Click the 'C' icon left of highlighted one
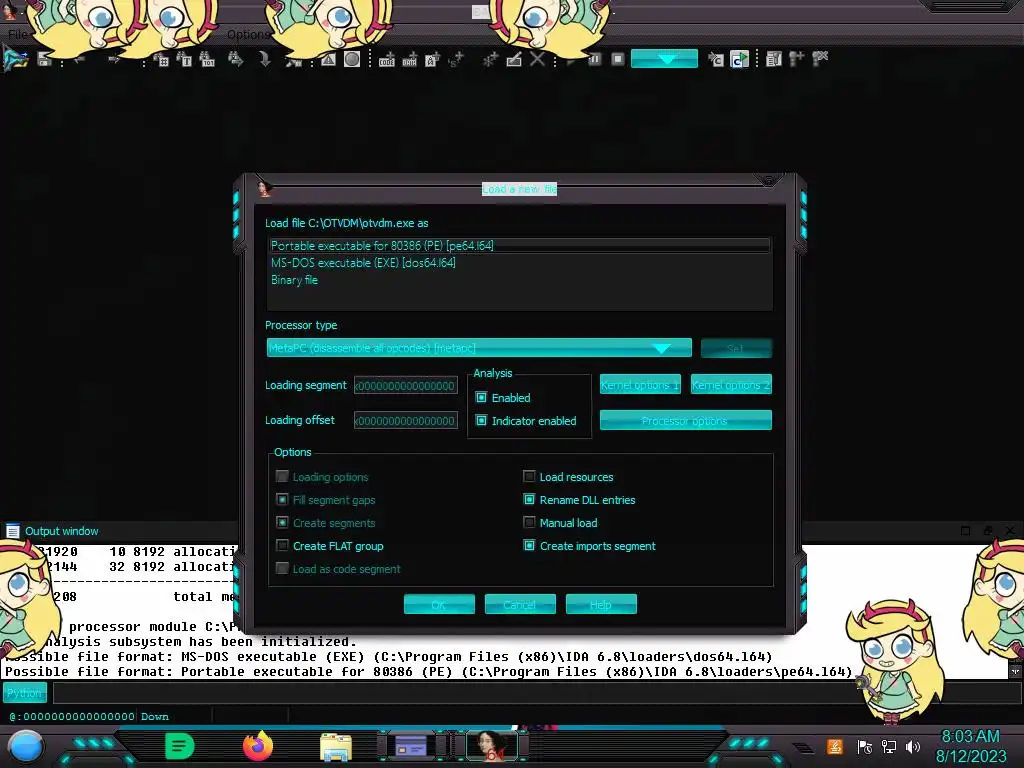 coord(716,59)
